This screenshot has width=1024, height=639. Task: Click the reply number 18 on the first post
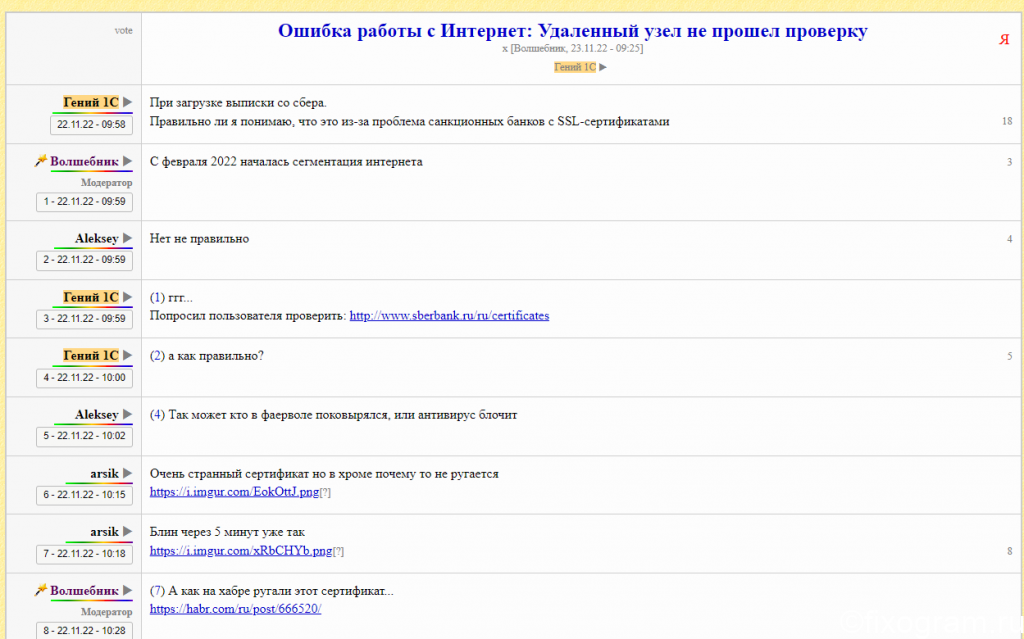point(1006,121)
